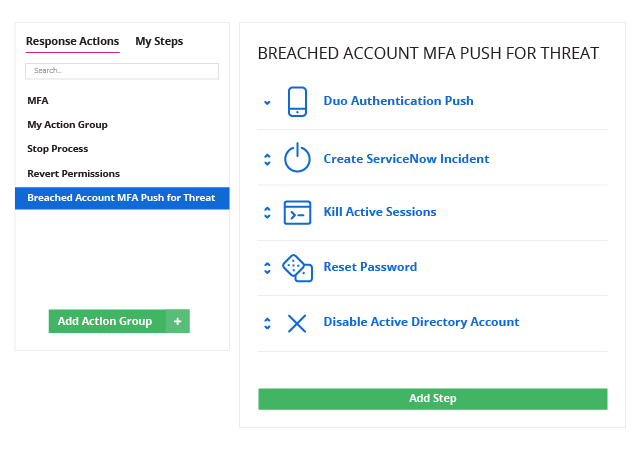641x451 pixels.
Task: Click the X icon for Disable Active Directory Account
Action: coord(297,323)
